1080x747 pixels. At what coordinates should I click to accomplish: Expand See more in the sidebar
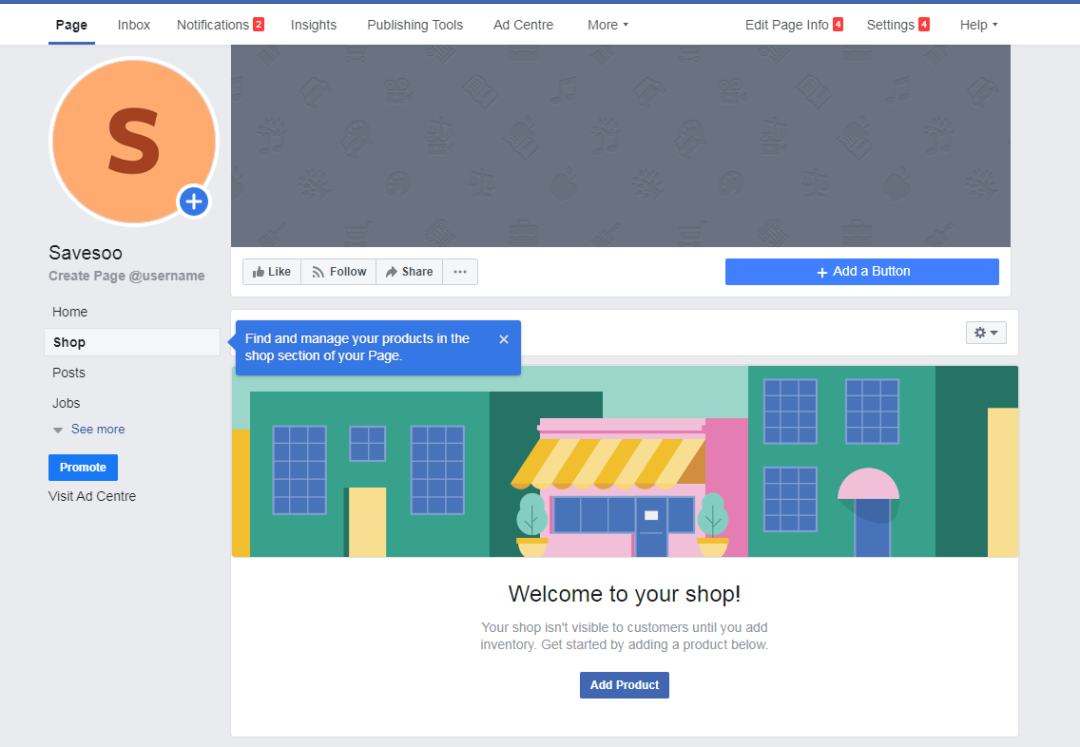pos(90,430)
